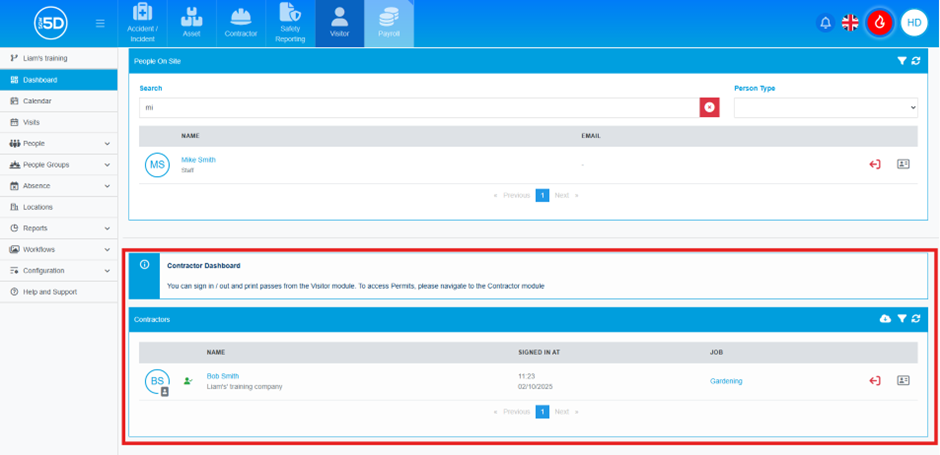Refresh the People On Site panel
Image resolution: width=940 pixels, height=455 pixels.
(916, 61)
